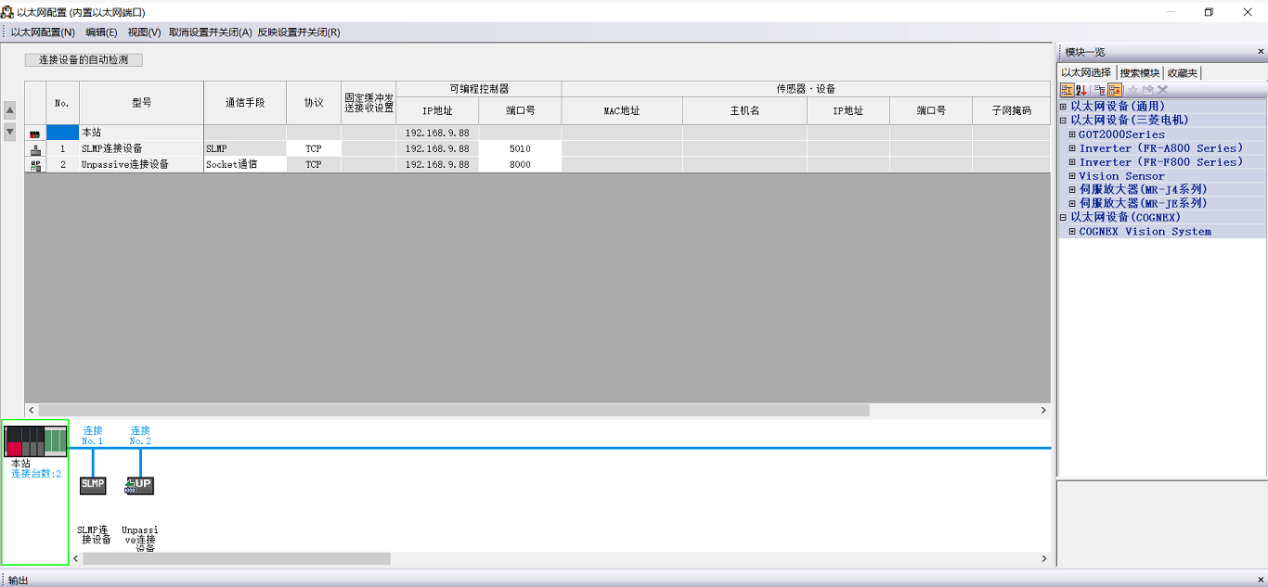Screen dimensions: 1268x587
Task: Click the SLMP device icon in the diagram
Action: [x=92, y=485]
